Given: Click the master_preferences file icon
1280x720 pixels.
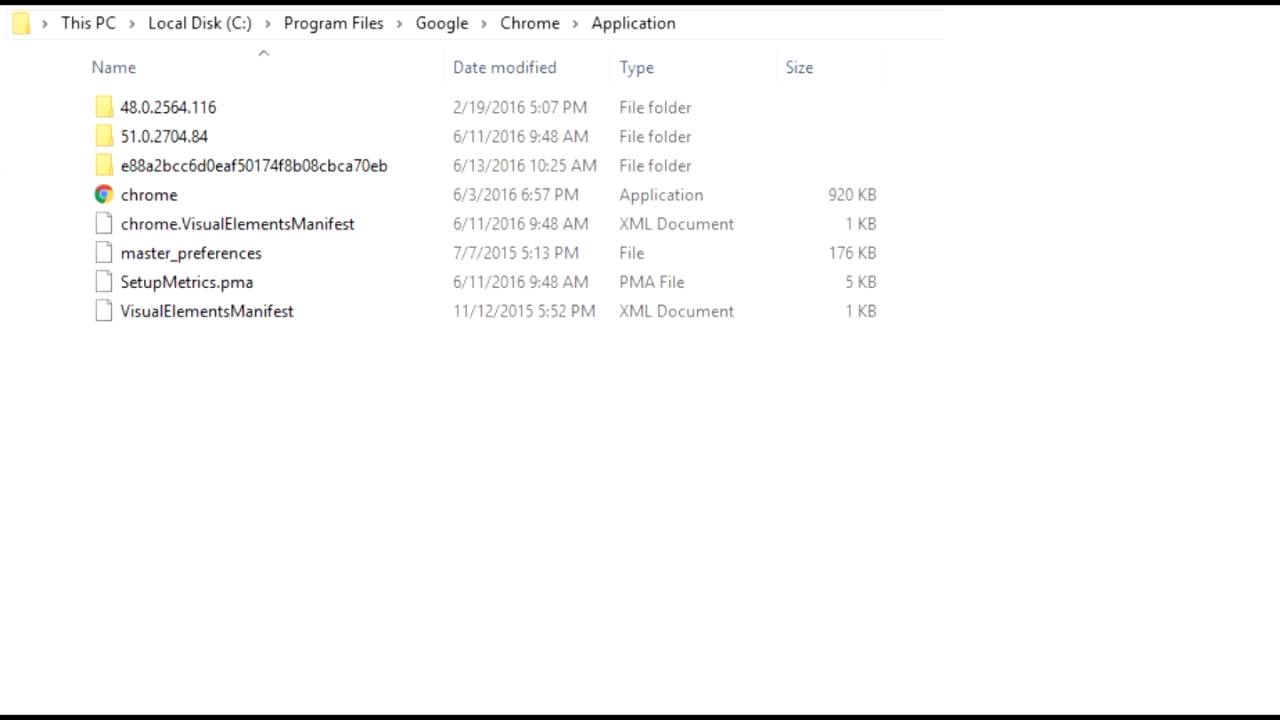Looking at the screenshot, I should [x=104, y=253].
